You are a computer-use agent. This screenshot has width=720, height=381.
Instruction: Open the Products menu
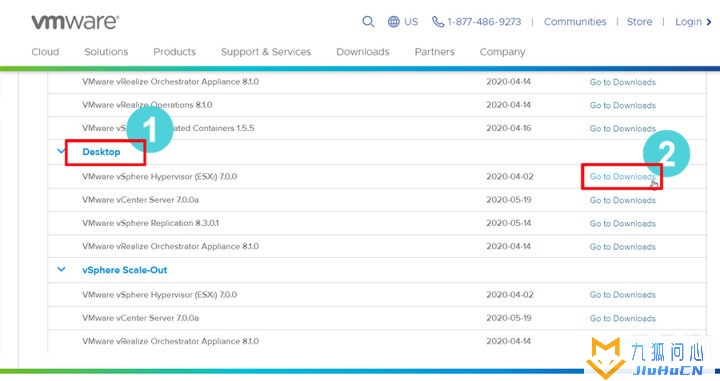(174, 52)
